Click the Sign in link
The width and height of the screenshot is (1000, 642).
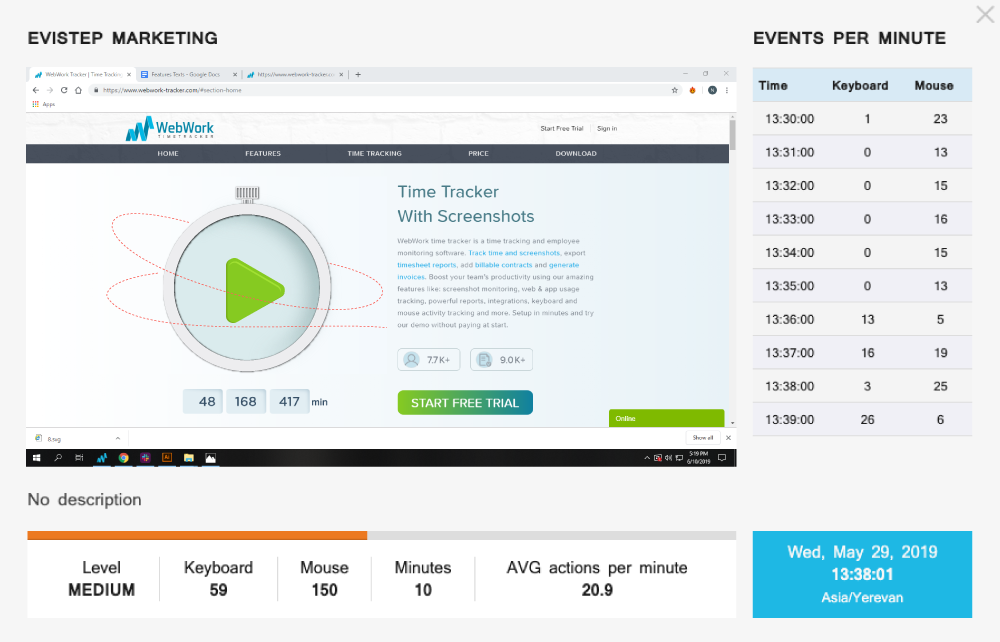pyautogui.click(x=607, y=129)
